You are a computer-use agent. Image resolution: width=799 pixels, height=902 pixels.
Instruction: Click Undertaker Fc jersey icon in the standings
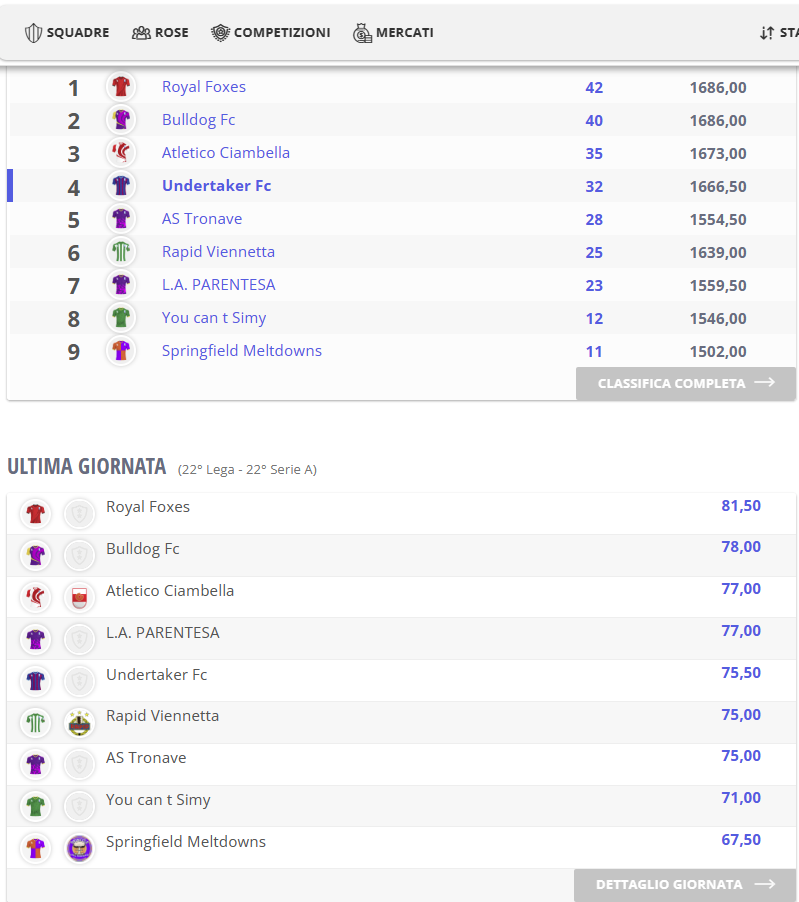[x=121, y=186]
